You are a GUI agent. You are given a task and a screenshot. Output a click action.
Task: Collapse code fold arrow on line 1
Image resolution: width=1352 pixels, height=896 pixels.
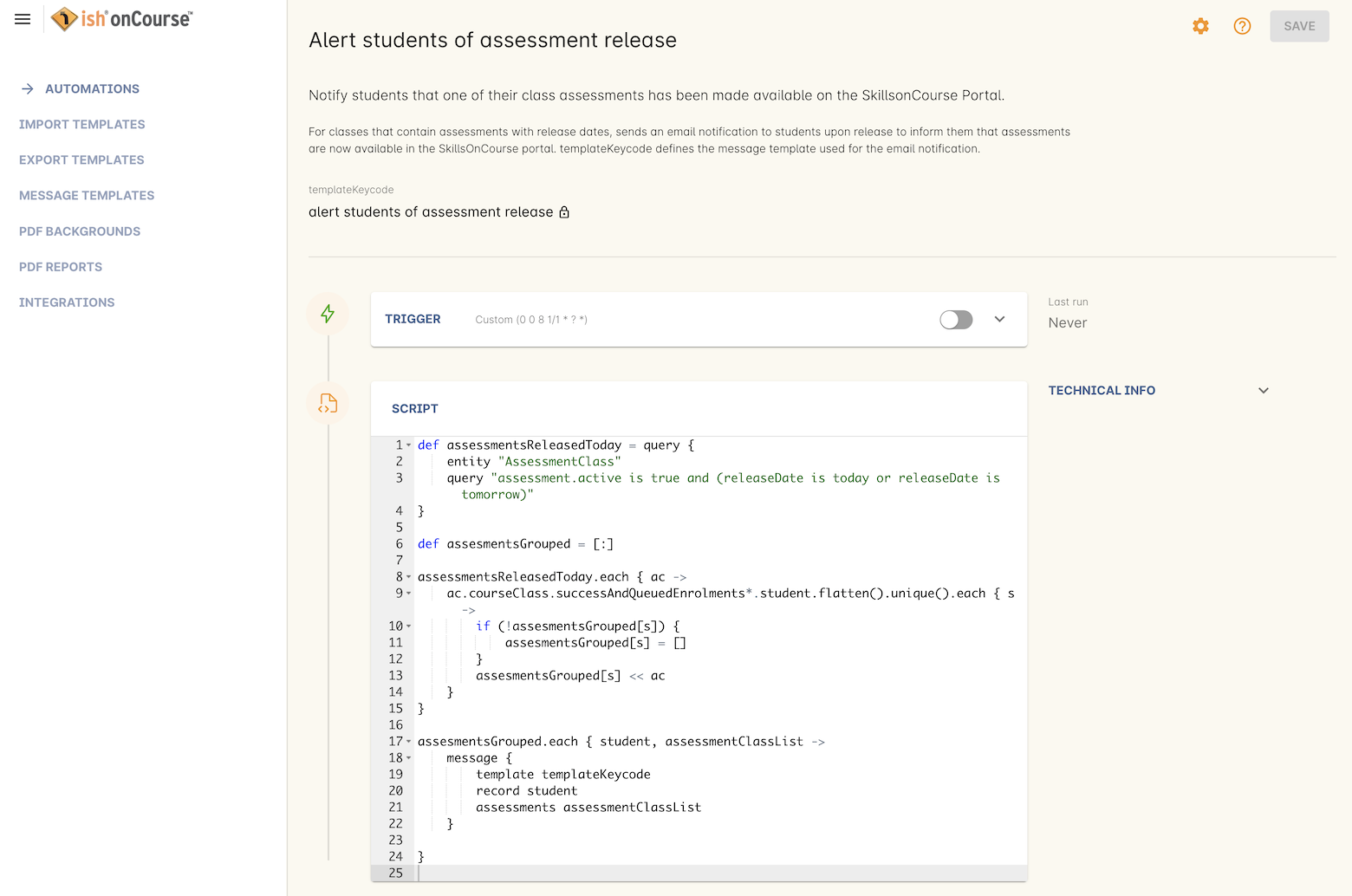pos(409,445)
